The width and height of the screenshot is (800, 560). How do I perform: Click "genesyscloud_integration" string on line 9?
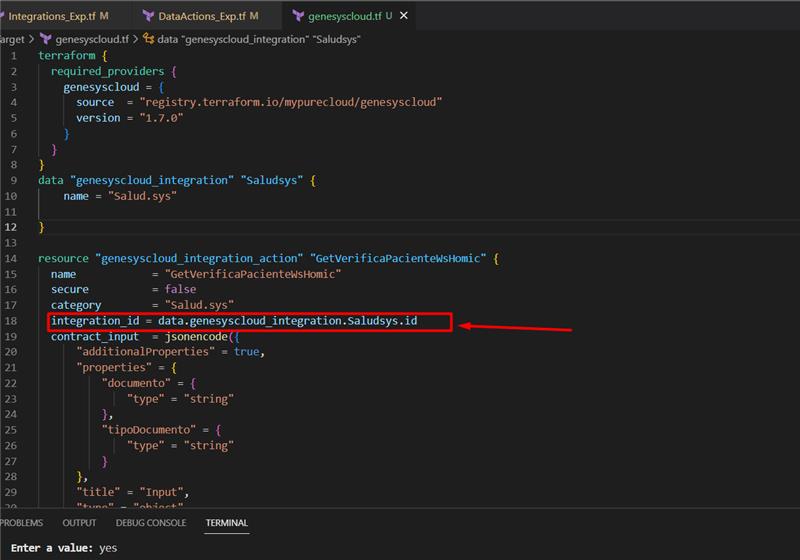pyautogui.click(x=152, y=181)
